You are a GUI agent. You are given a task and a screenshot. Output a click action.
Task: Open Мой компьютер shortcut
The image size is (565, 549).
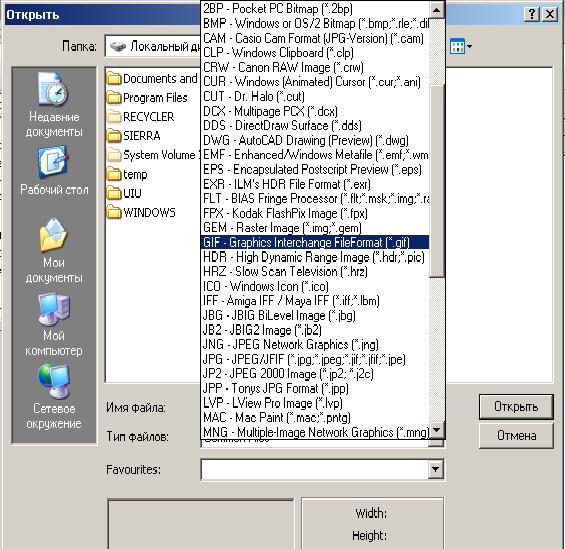pyautogui.click(x=54, y=324)
